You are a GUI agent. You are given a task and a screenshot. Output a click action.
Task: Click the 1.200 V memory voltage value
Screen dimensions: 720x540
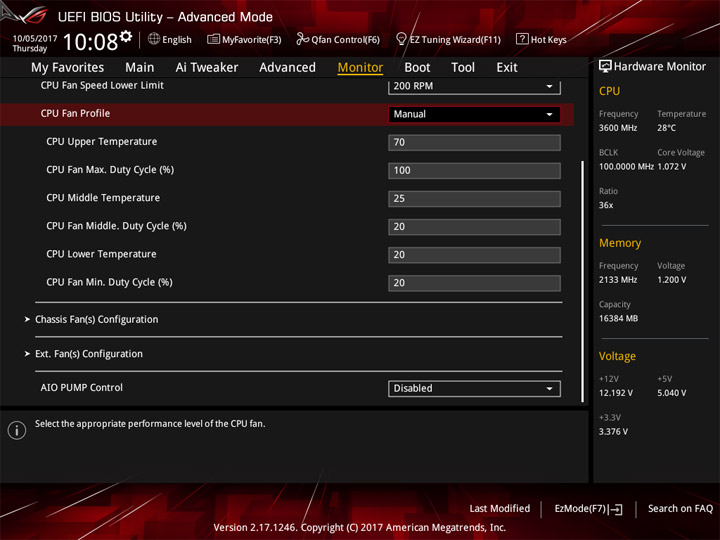pyautogui.click(x=672, y=280)
